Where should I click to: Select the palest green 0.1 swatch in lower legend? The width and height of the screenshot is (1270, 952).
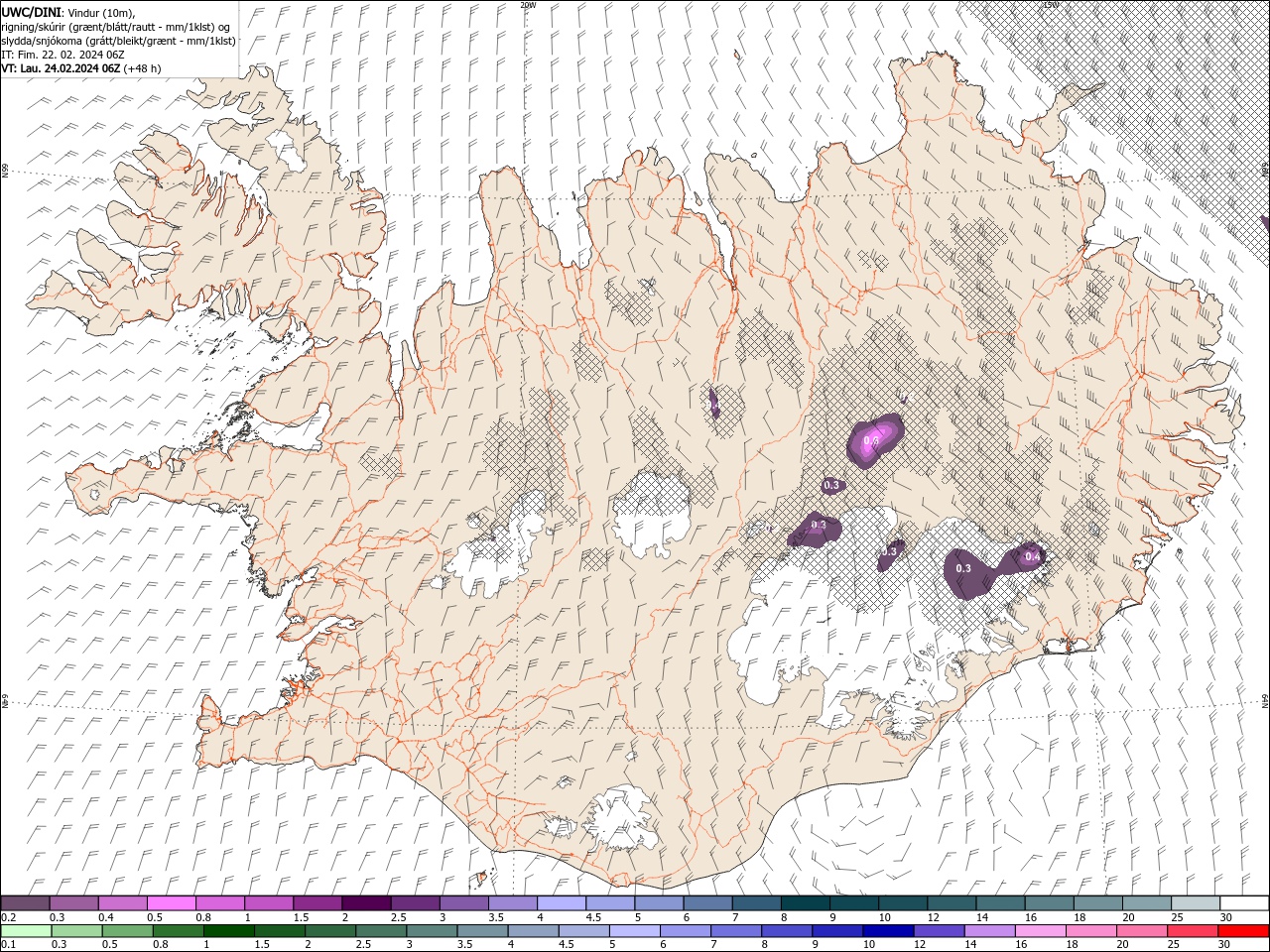pyautogui.click(x=26, y=931)
